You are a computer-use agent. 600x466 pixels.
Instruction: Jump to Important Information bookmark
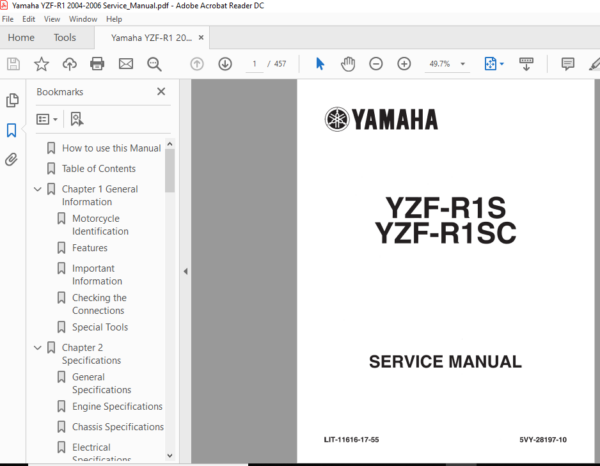click(x=97, y=275)
